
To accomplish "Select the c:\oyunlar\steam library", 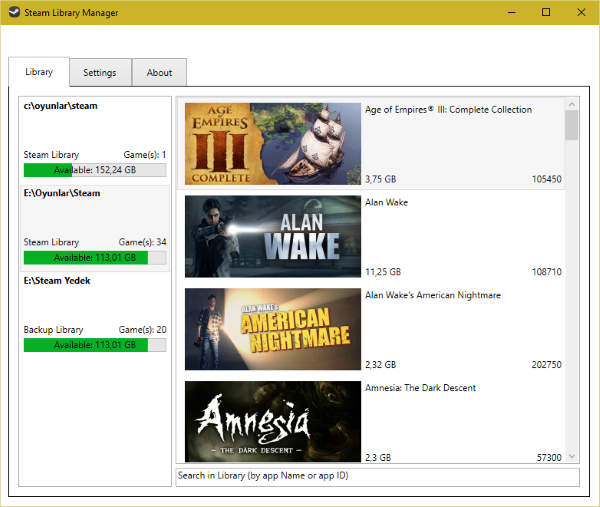I will (x=95, y=141).
